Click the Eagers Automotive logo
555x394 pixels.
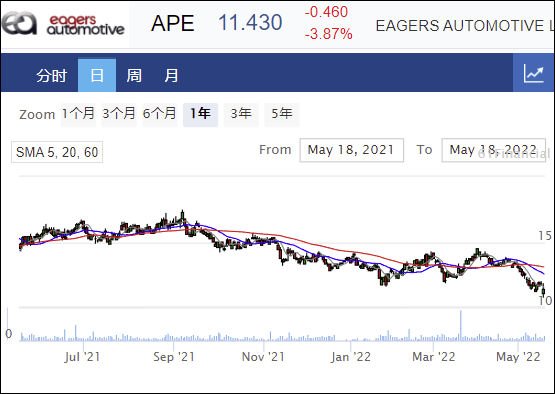click(64, 24)
